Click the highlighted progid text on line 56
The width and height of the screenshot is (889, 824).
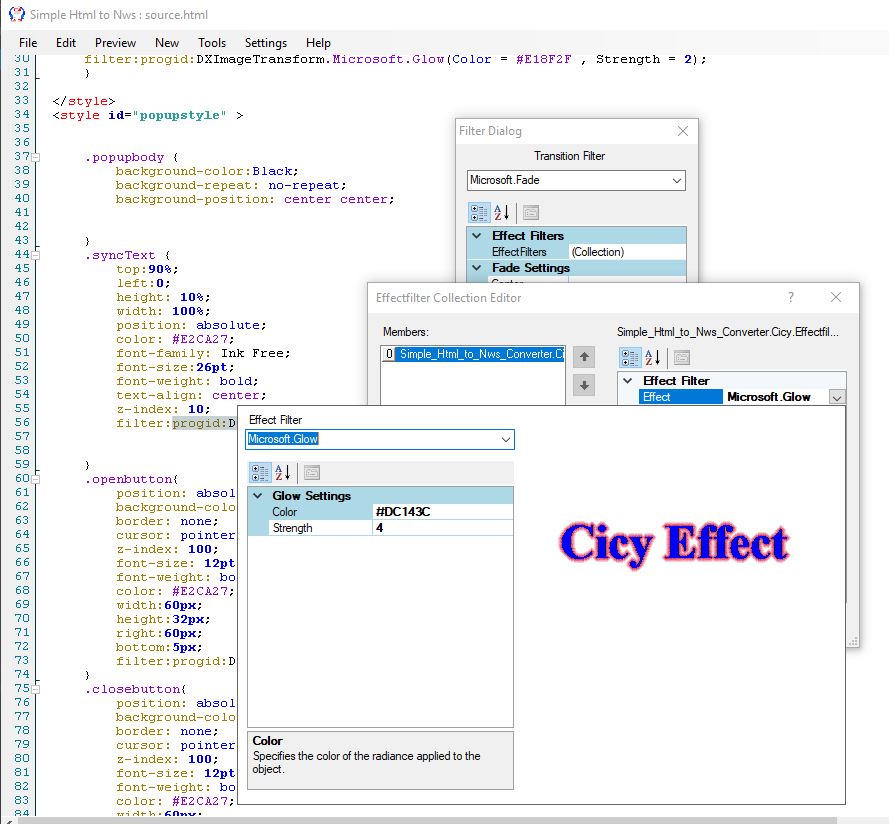(x=204, y=423)
